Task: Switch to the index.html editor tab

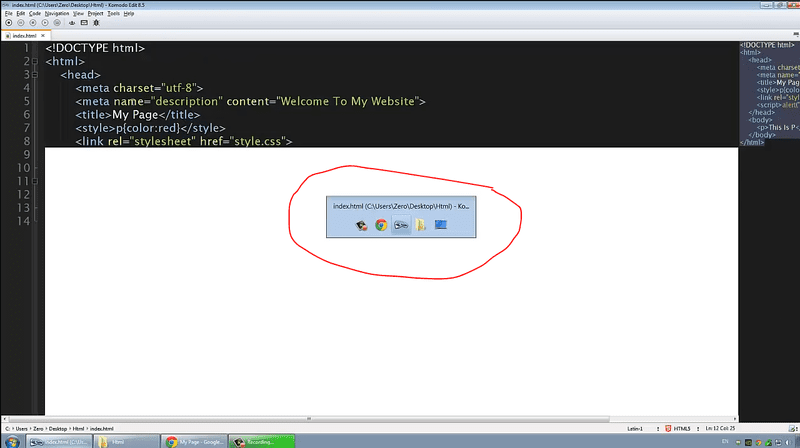Action: (24, 36)
